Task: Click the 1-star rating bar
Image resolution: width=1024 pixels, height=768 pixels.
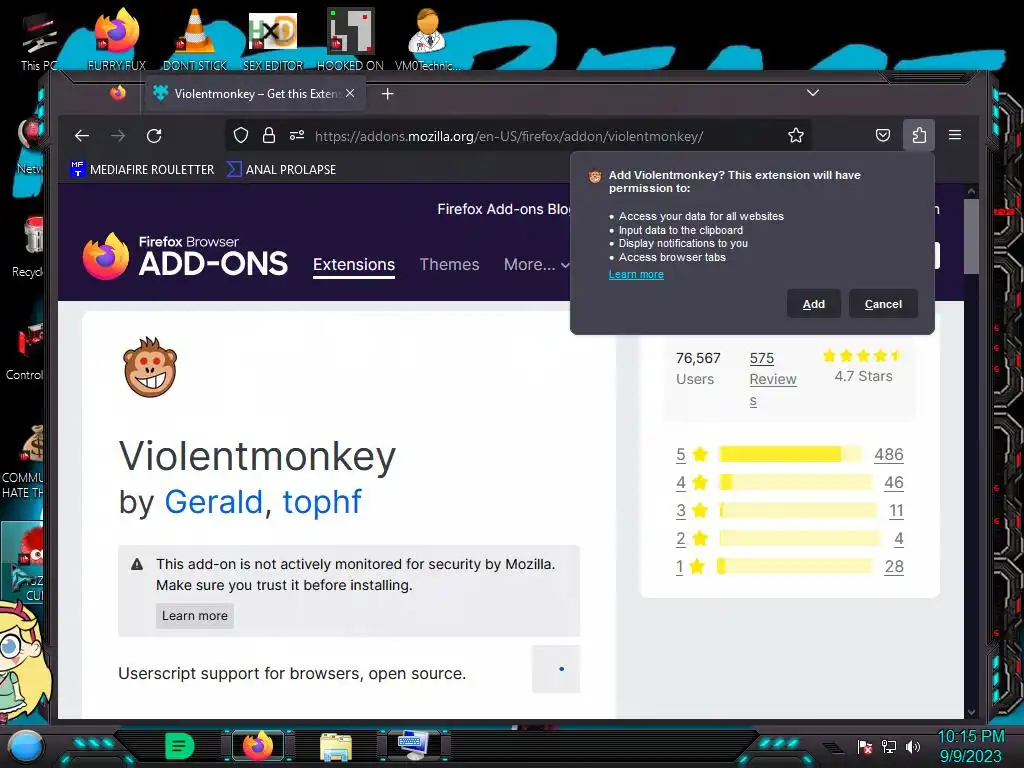Action: 794,566
